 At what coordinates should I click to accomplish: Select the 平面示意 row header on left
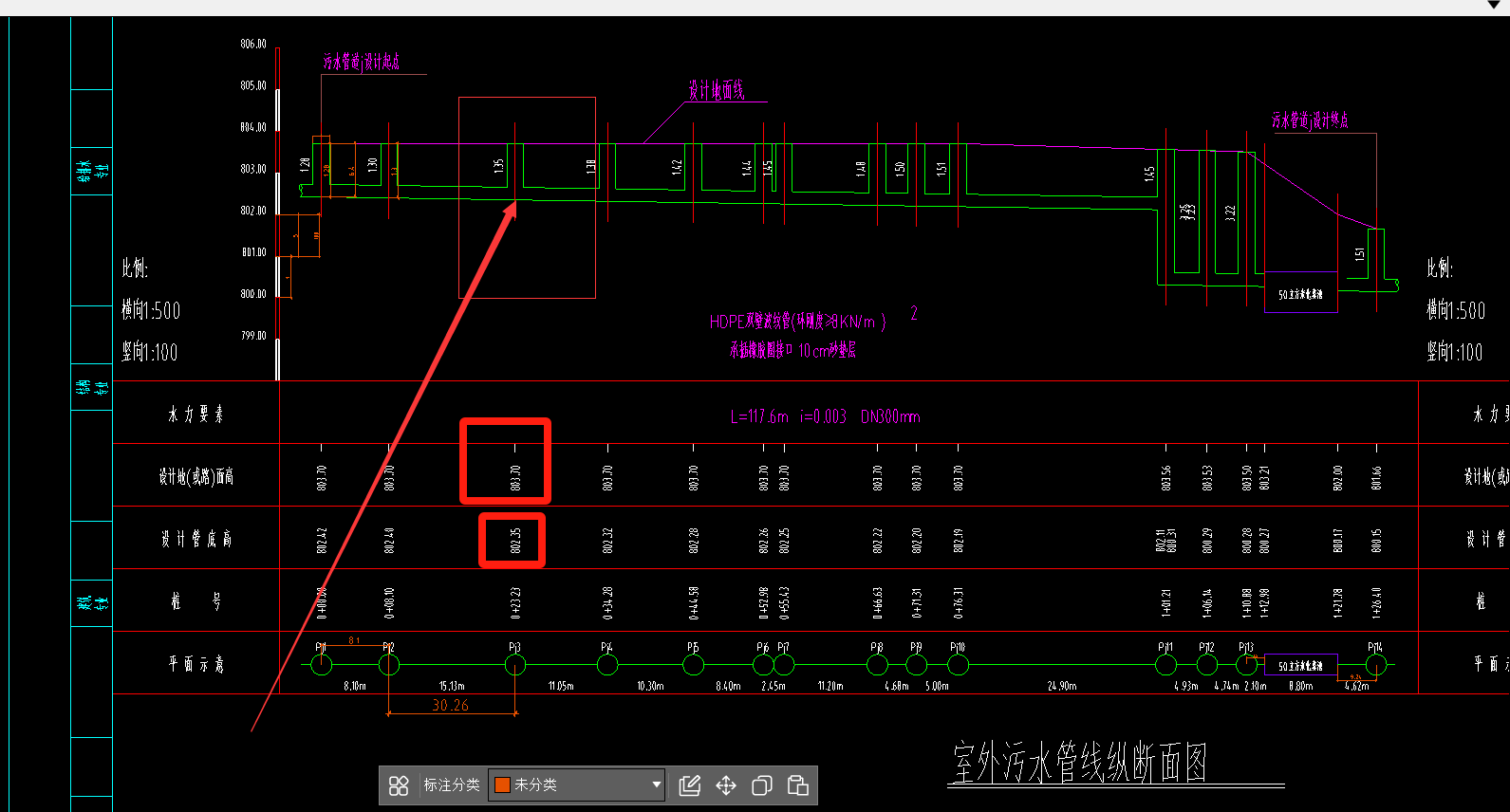(x=196, y=664)
